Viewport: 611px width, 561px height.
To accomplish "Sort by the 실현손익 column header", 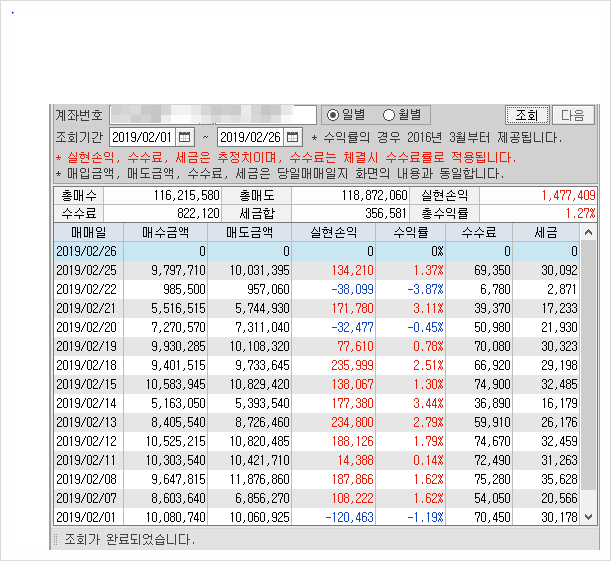I will [334, 233].
